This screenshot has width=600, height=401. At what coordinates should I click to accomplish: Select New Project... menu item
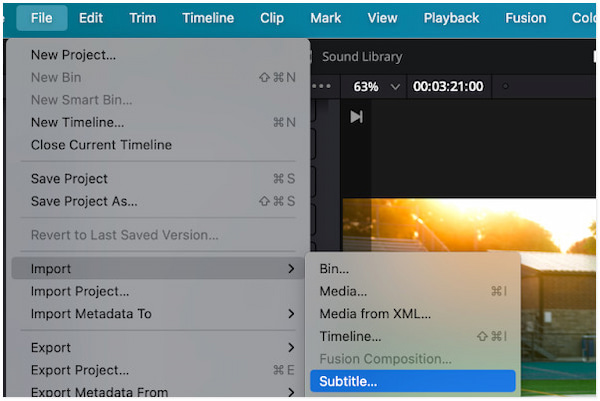73,55
